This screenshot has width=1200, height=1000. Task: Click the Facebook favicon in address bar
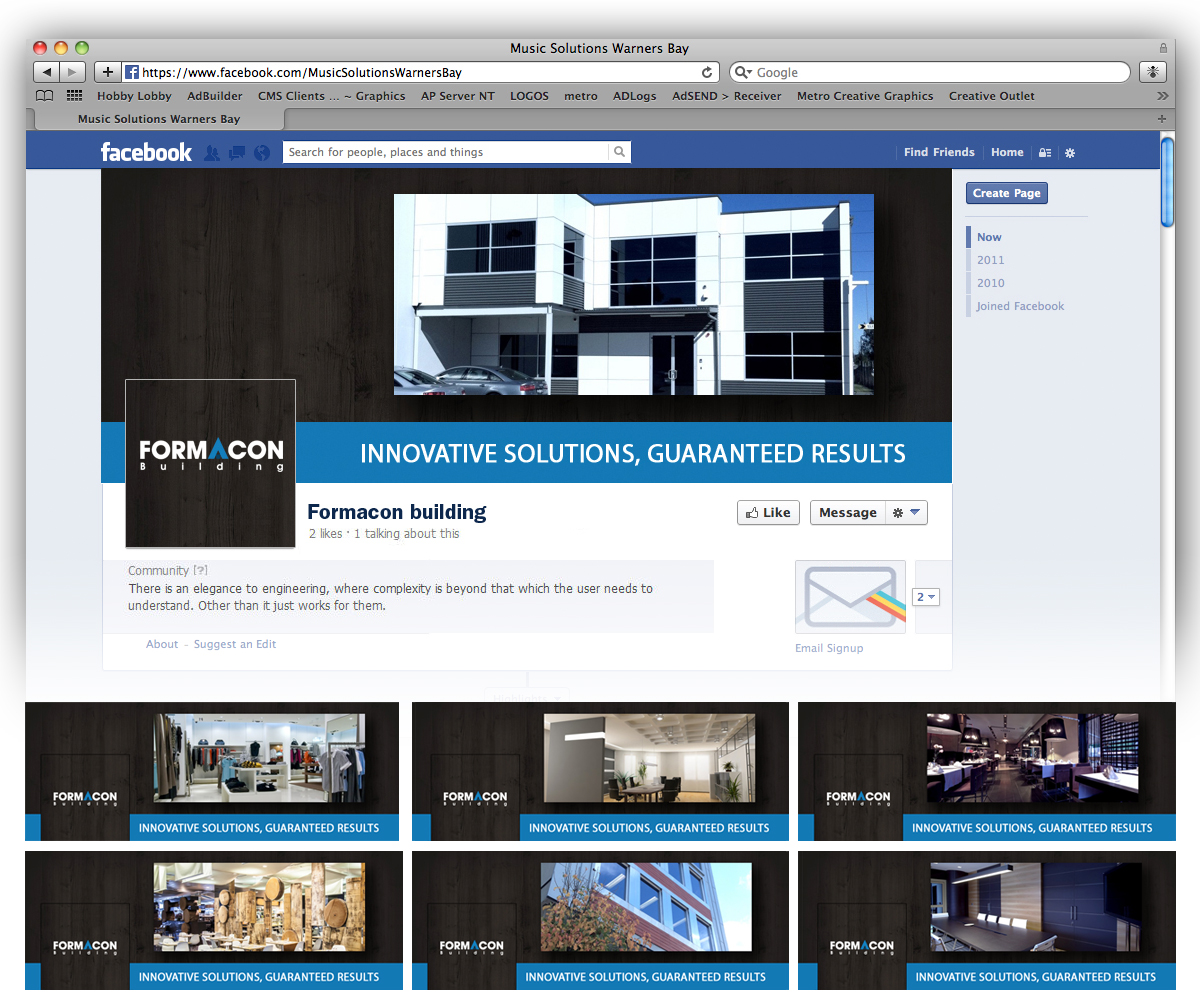pos(132,72)
